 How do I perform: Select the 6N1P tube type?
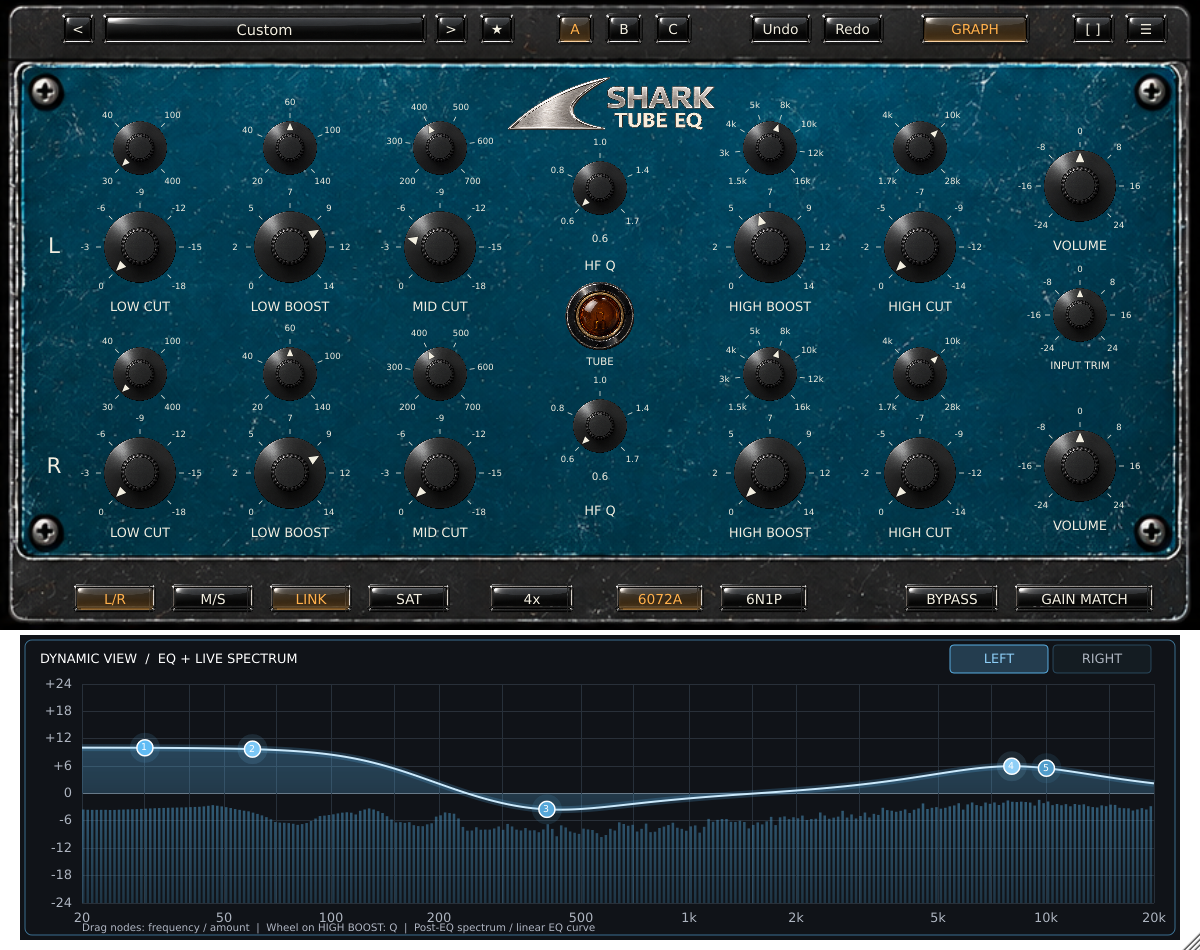[x=765, y=599]
